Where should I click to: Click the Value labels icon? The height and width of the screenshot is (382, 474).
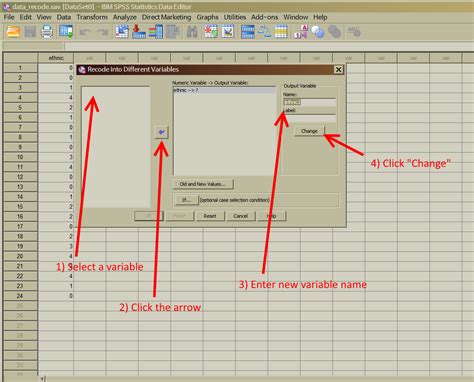click(301, 32)
